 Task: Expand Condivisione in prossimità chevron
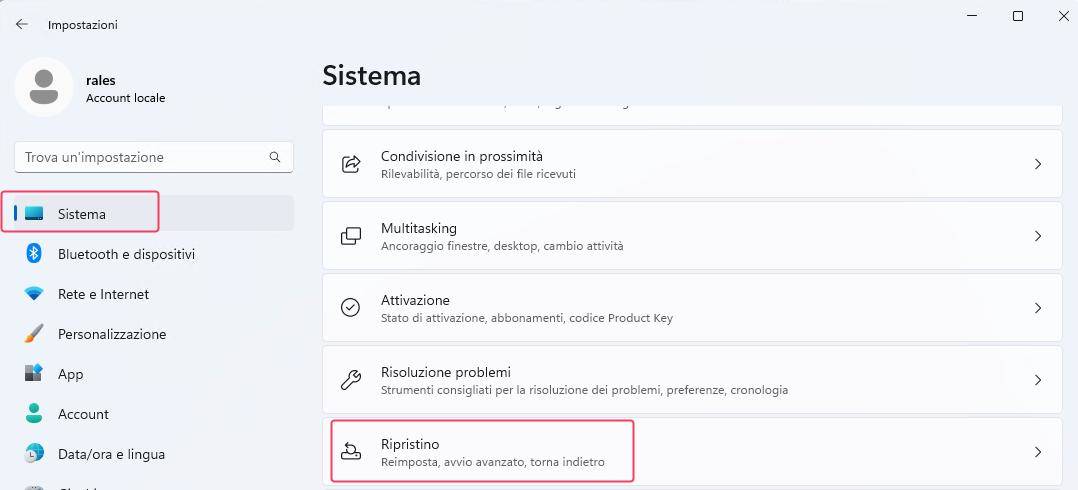point(1038,164)
